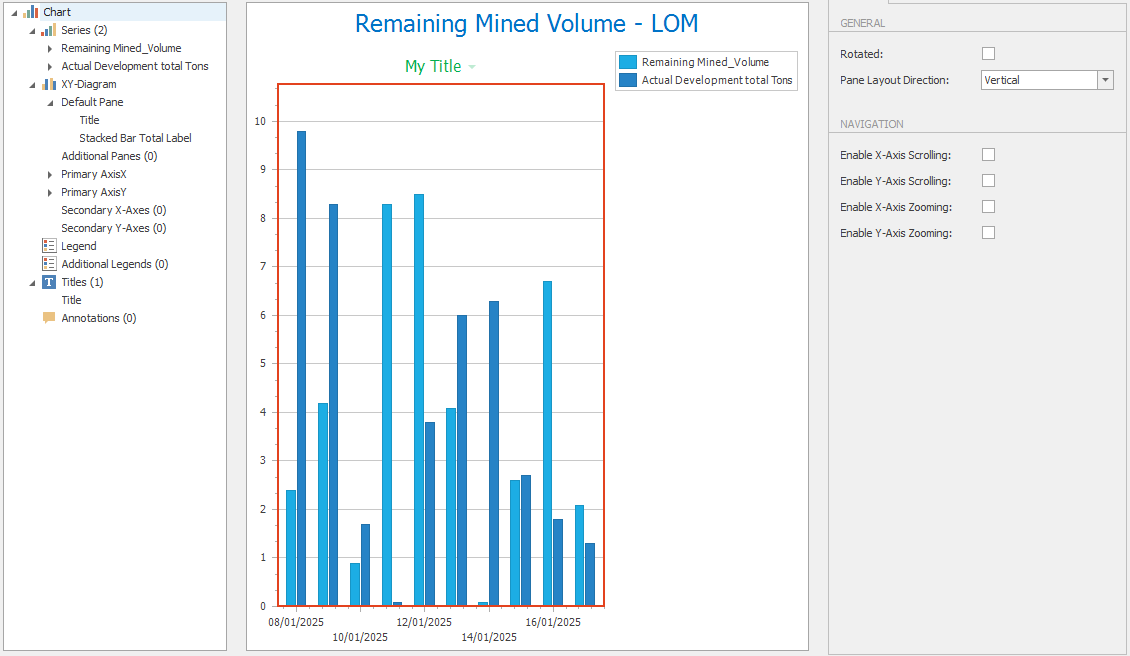Image resolution: width=1130 pixels, height=656 pixels.
Task: Expand the Primary AxisX tree node
Action: tap(51, 174)
